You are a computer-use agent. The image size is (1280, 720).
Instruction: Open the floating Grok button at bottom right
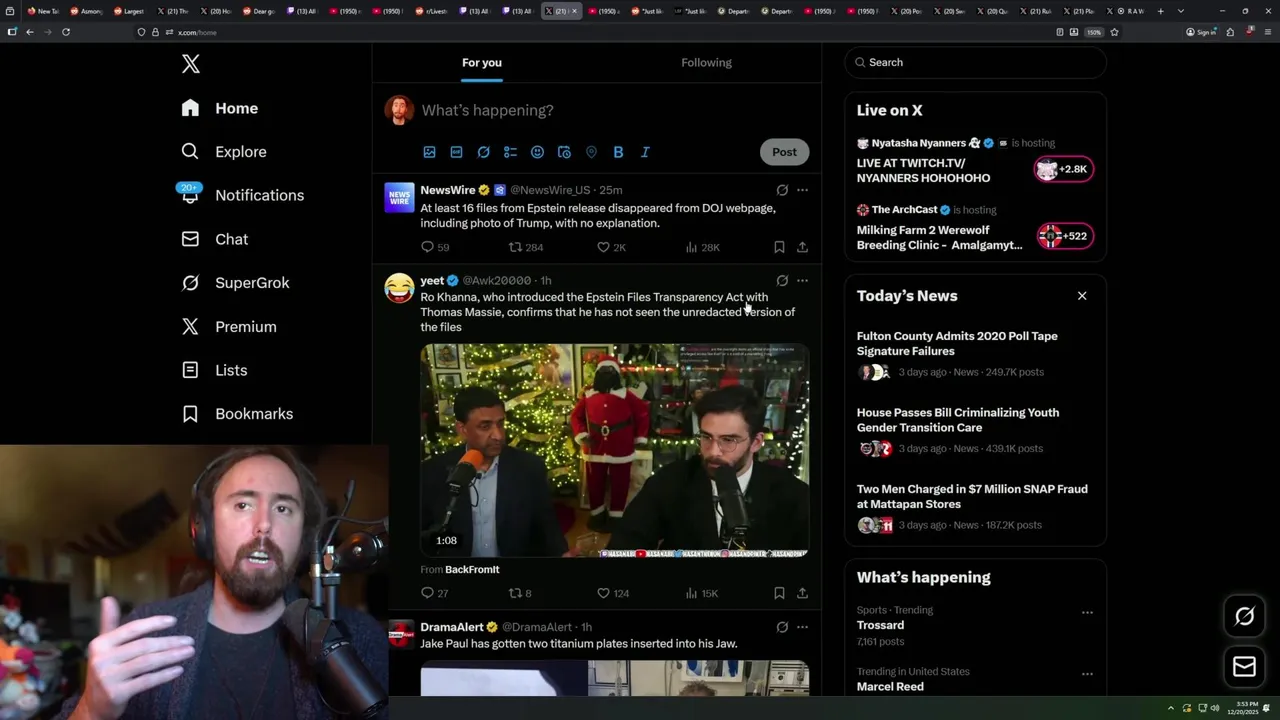1244,617
